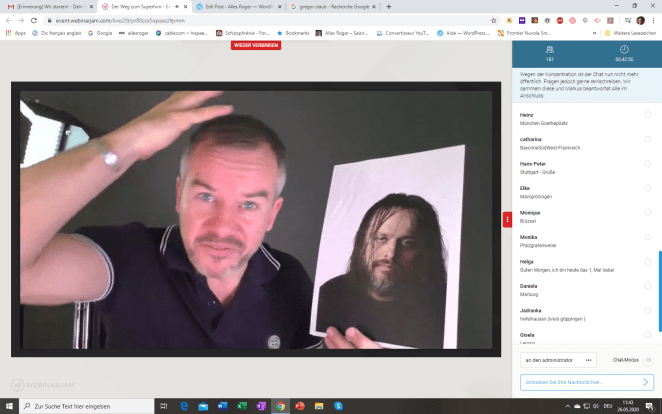Bookmark this page with the star icon
The height and width of the screenshot is (414, 662).
click(x=494, y=19)
